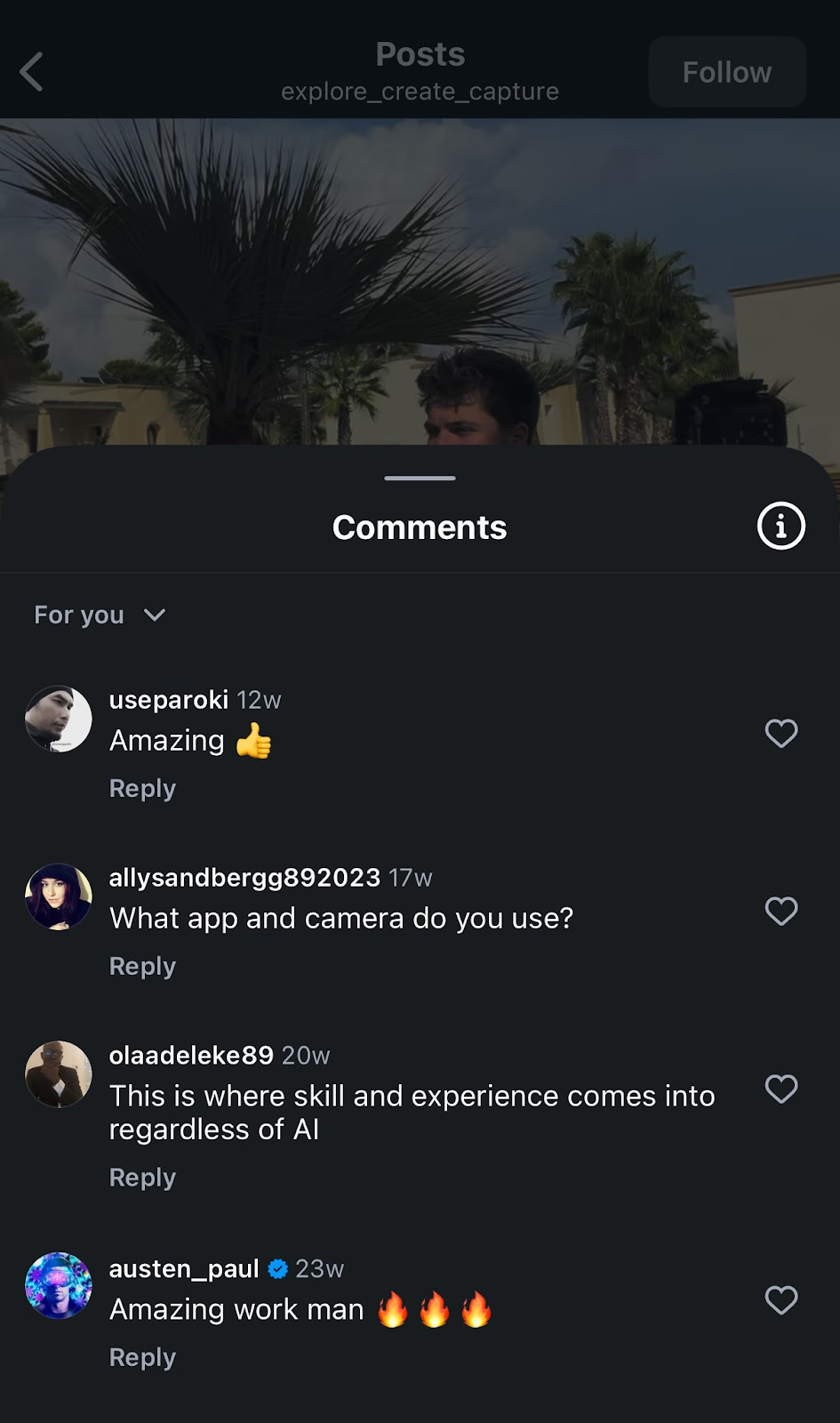
Task: Reply to useparoki's comment
Action: [142, 789]
